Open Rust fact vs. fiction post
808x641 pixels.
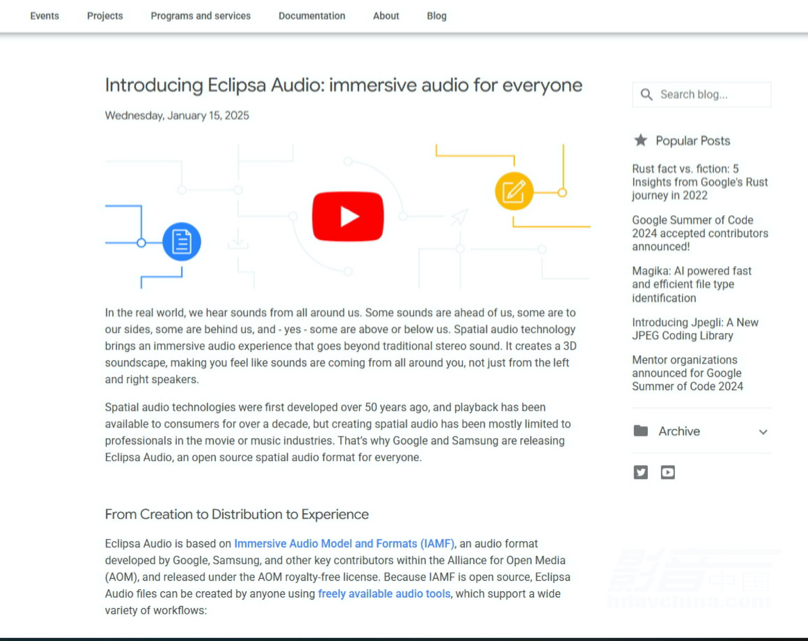[x=700, y=182]
